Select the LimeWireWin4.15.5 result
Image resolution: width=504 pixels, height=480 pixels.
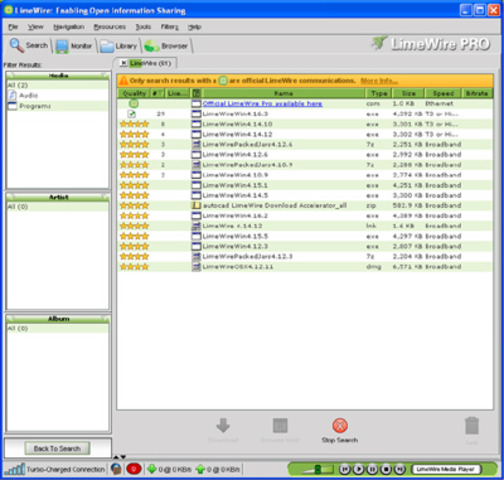coord(305,236)
